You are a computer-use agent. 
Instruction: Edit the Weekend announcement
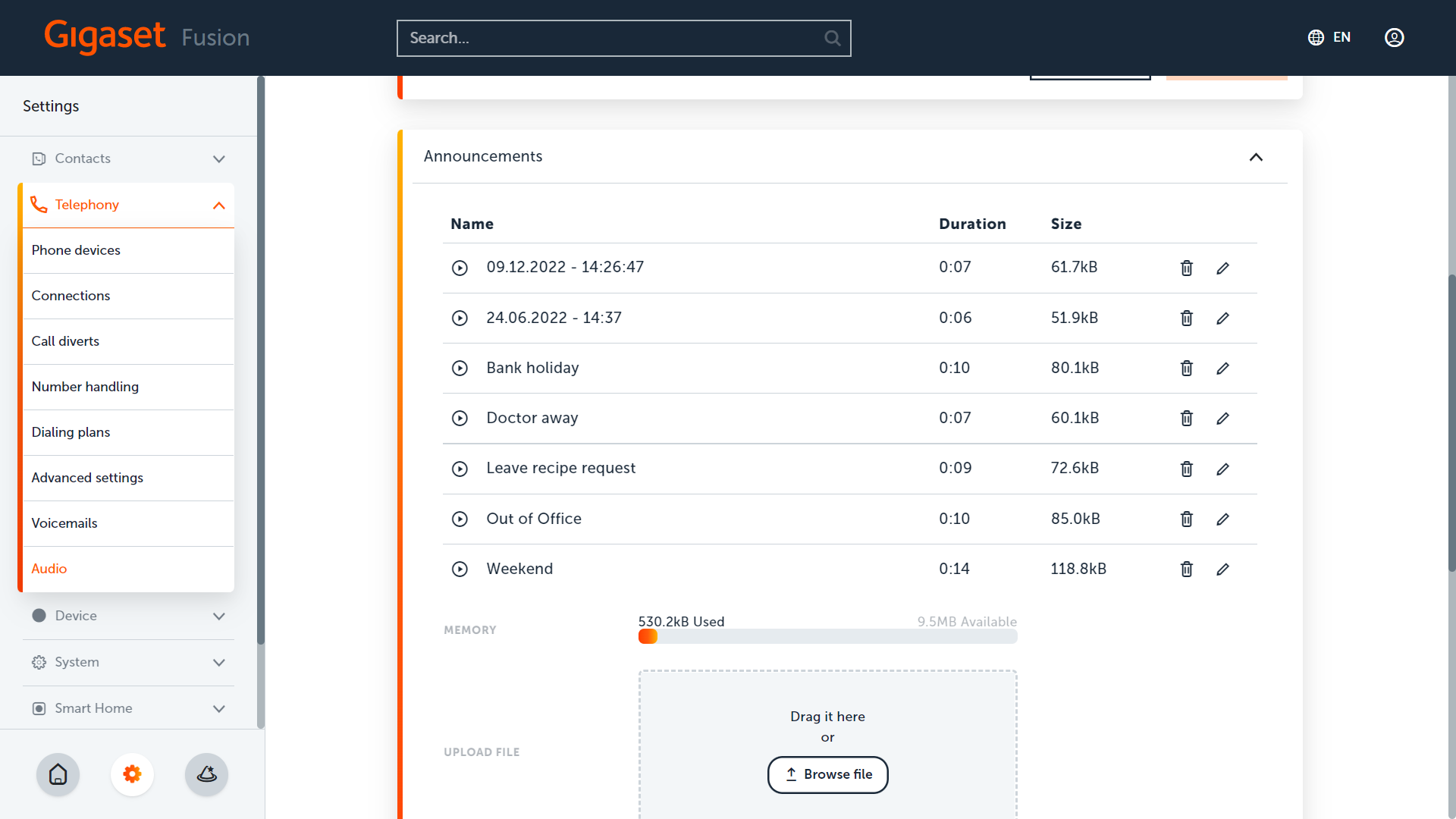coord(1222,570)
